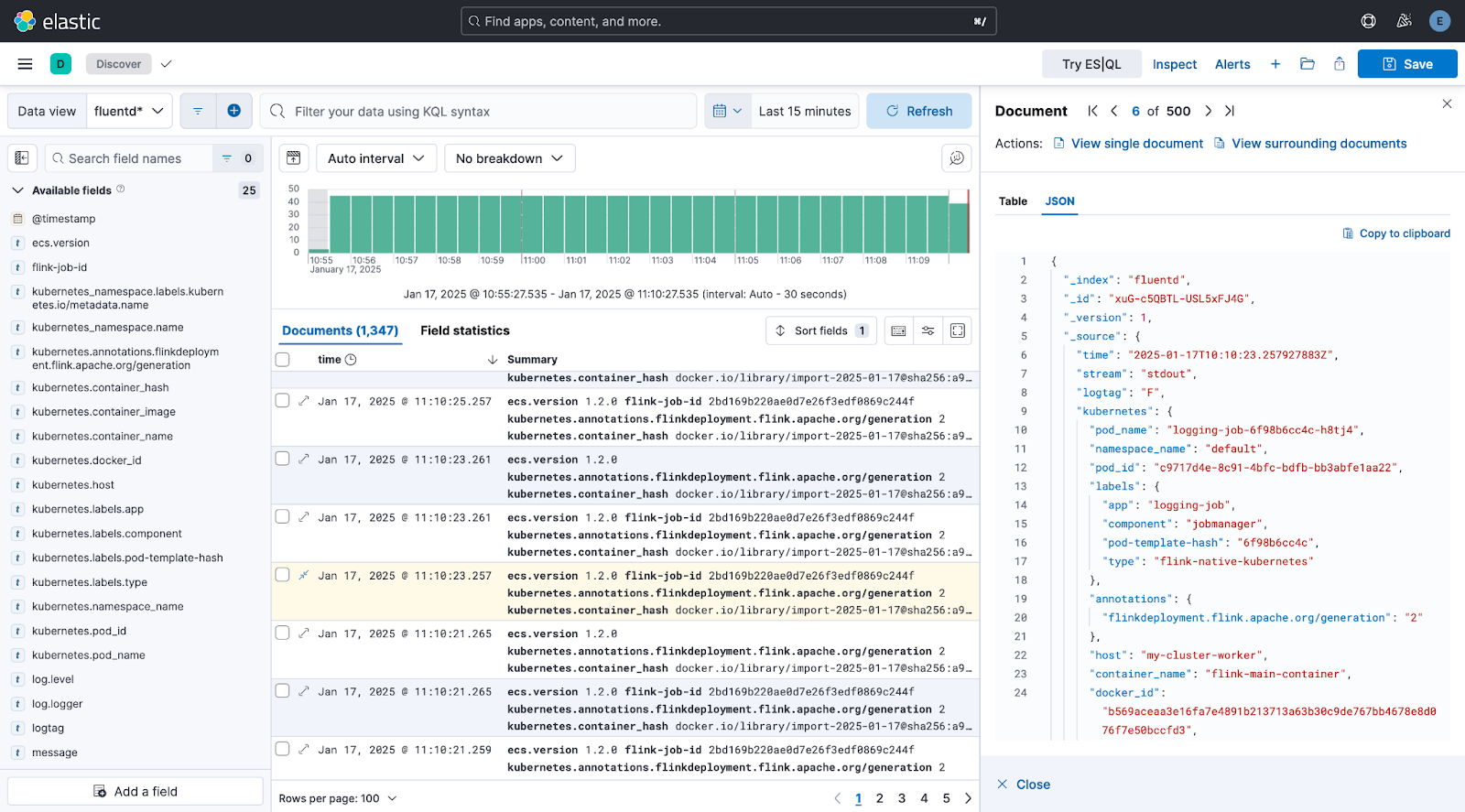
Task: Click in the KQL filter input
Action: (x=479, y=111)
